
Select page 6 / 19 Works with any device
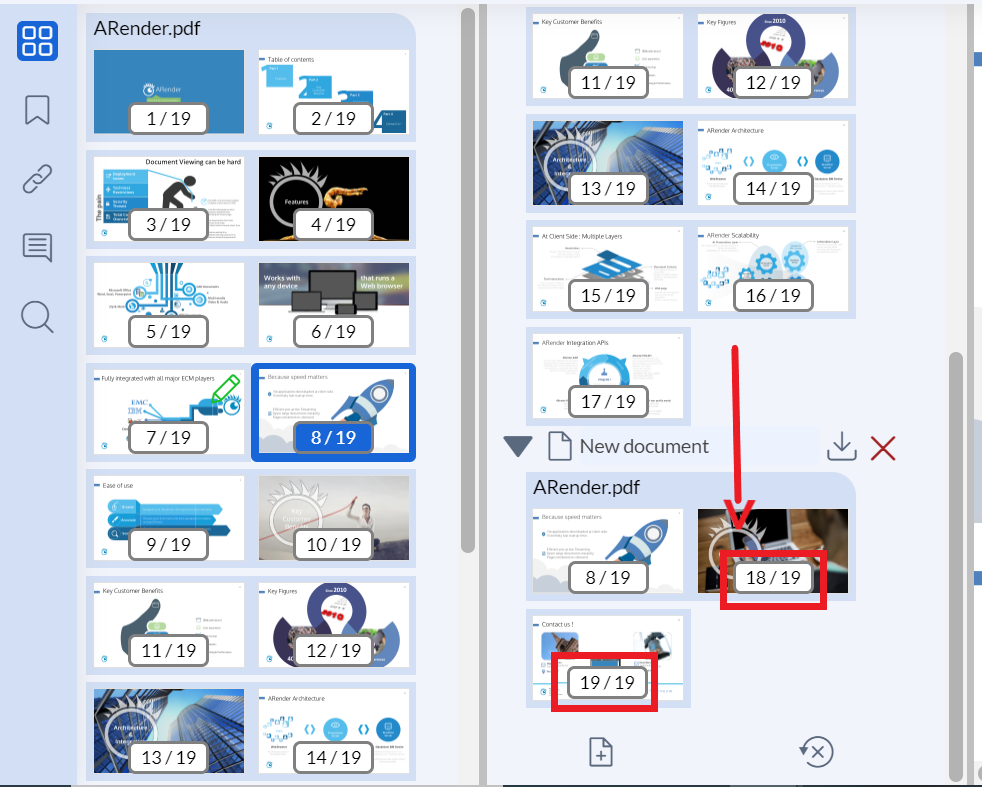click(334, 304)
